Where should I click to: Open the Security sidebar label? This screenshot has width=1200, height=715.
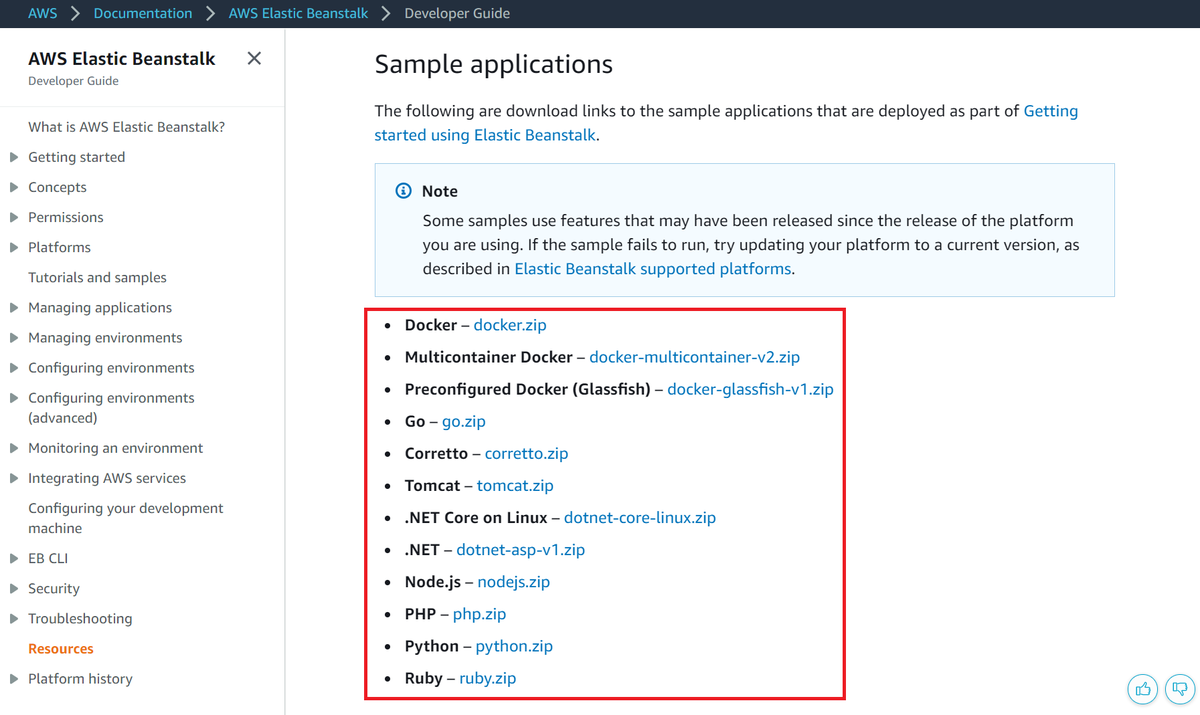point(54,588)
